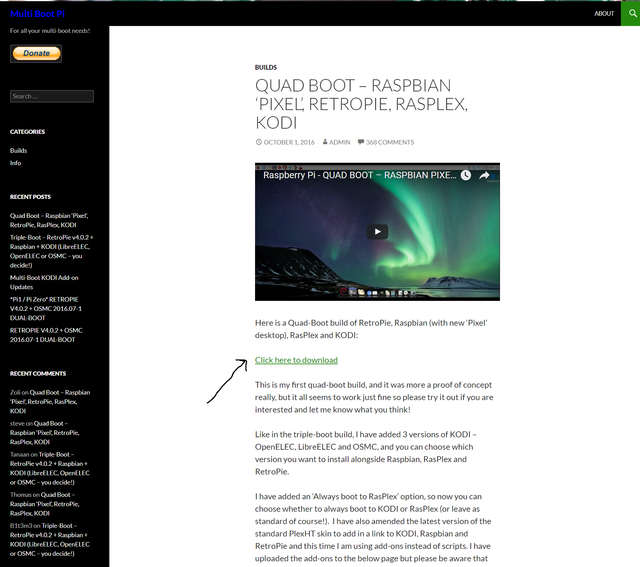Click the person icon beside ADMIN

pos(325,142)
